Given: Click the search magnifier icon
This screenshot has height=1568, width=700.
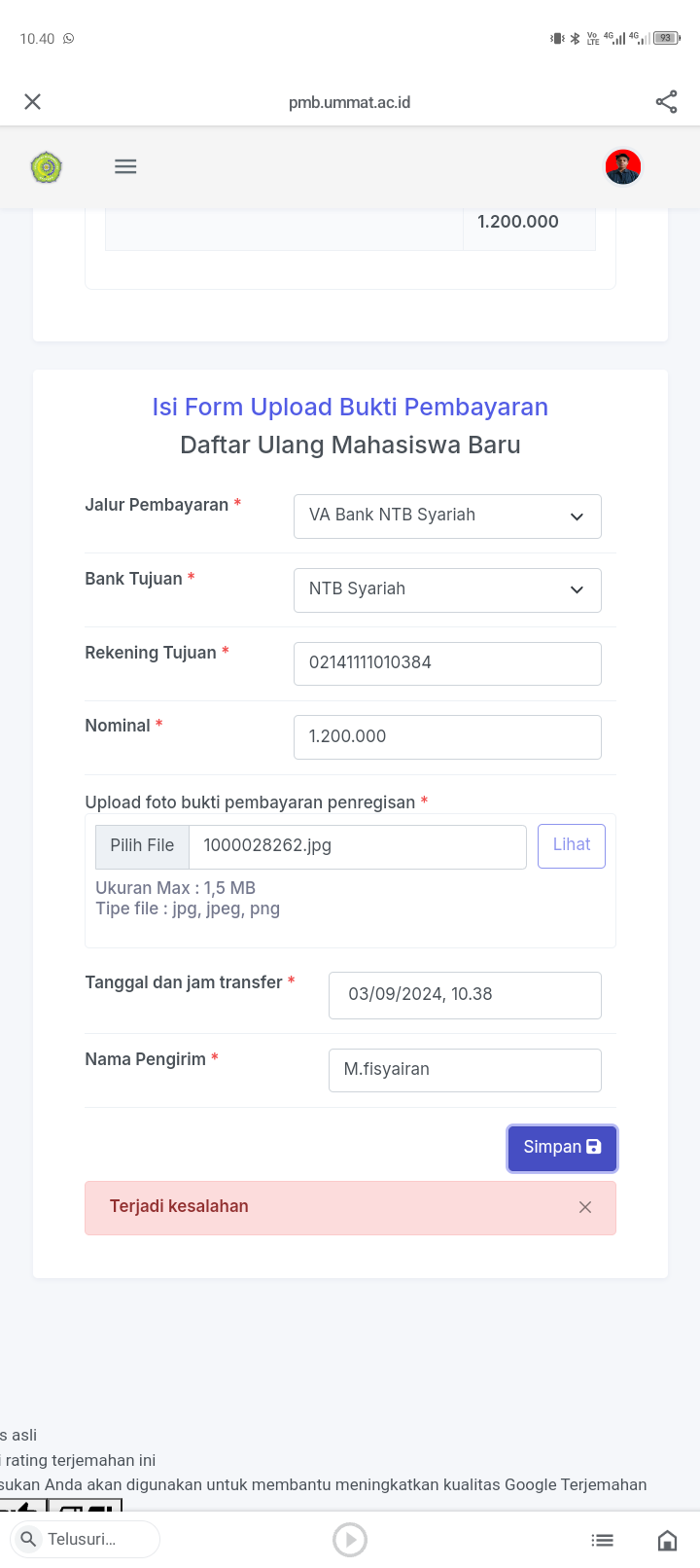Looking at the screenshot, I should tap(29, 1539).
